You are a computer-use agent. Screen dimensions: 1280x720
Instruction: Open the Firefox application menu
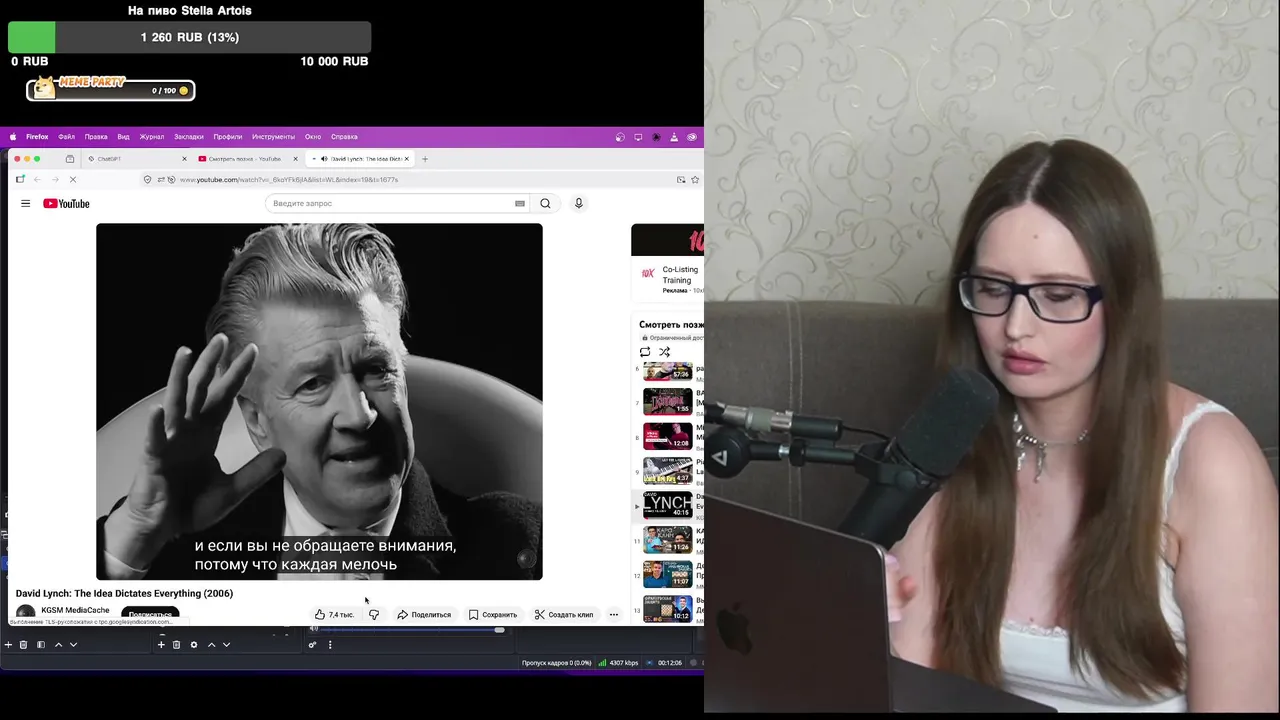click(37, 137)
